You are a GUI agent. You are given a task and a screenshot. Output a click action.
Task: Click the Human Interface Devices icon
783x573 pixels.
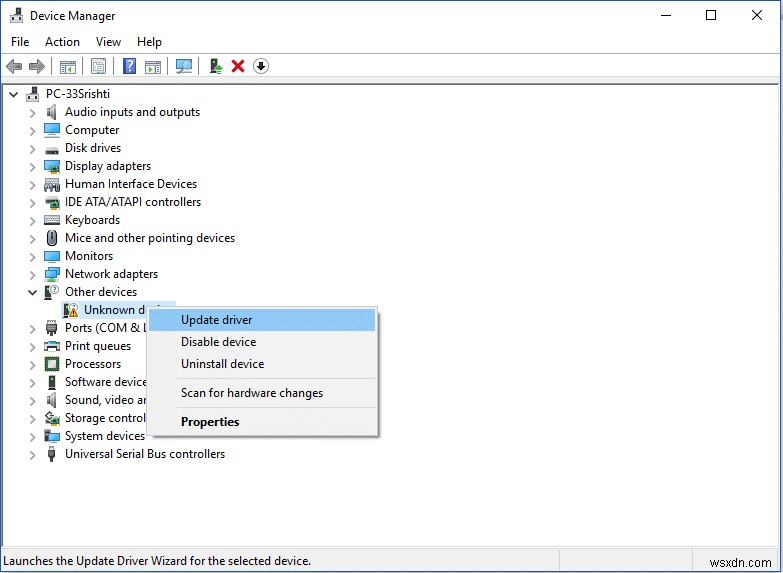[x=52, y=184]
